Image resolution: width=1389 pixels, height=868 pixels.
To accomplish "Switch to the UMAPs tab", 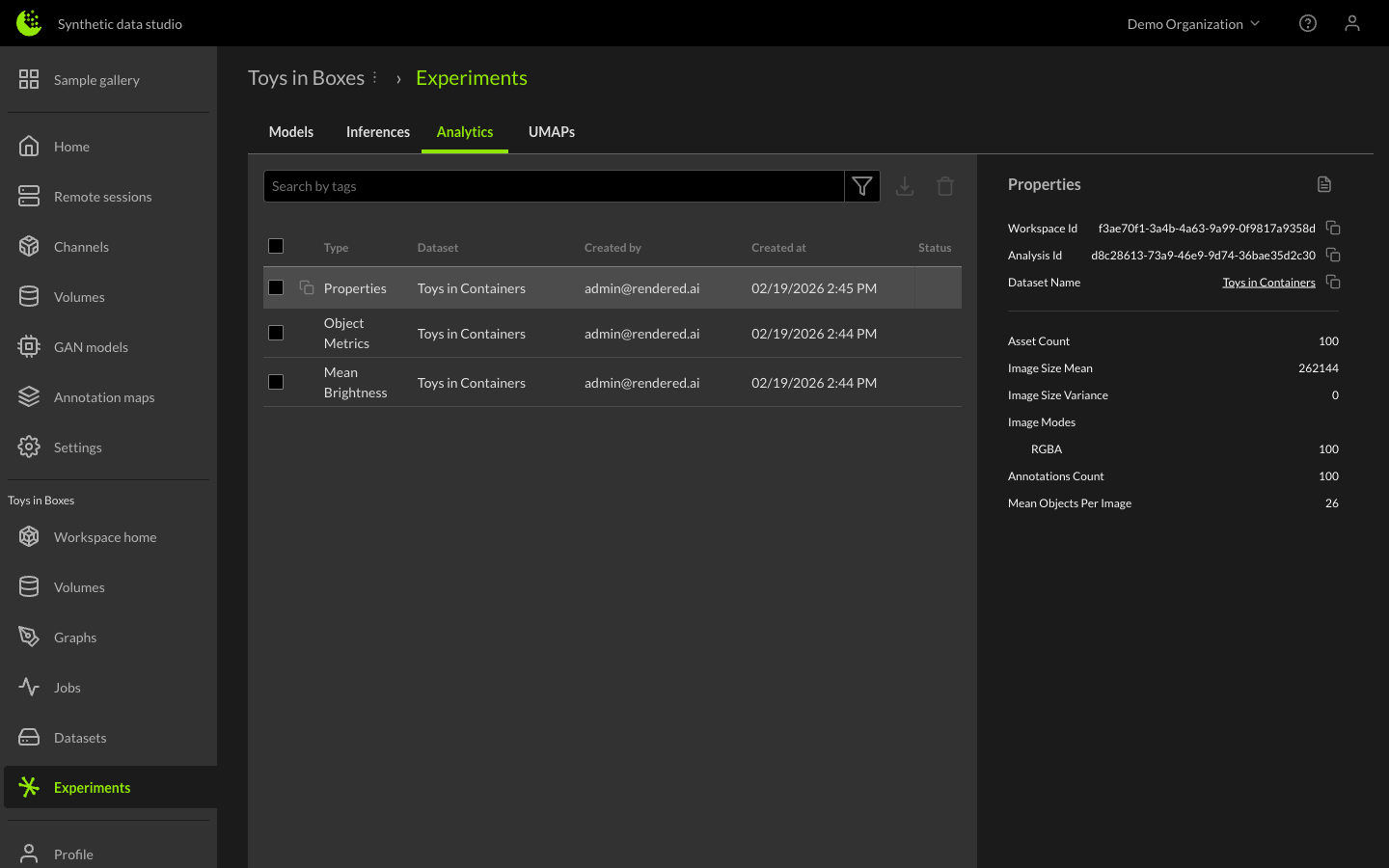I will click(x=551, y=132).
